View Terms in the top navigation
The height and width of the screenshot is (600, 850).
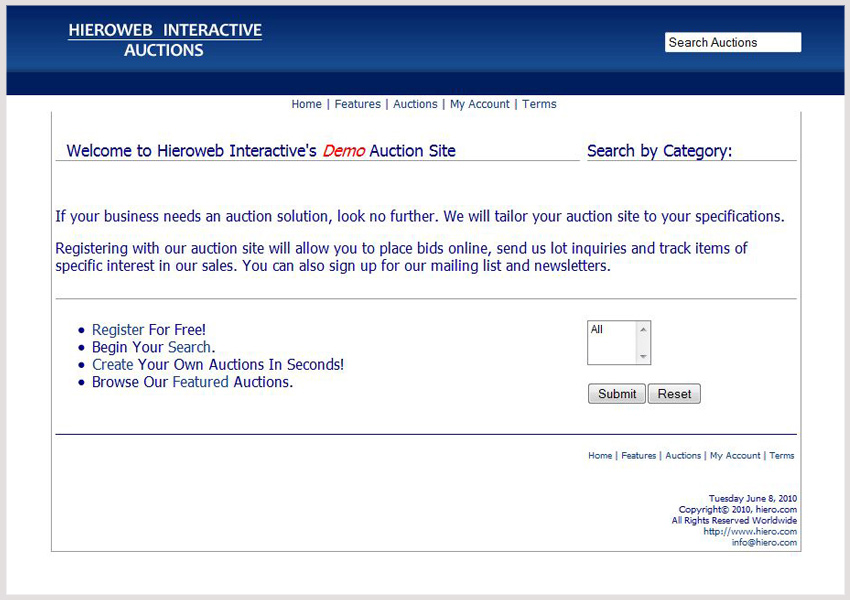pyautogui.click(x=539, y=104)
